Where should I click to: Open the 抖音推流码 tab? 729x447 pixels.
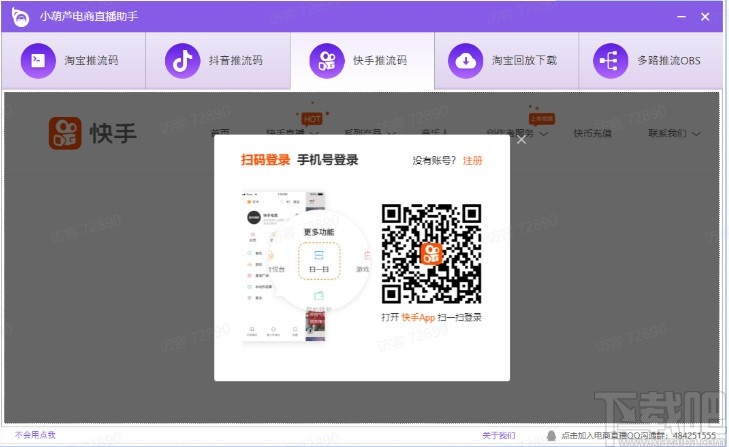218,60
